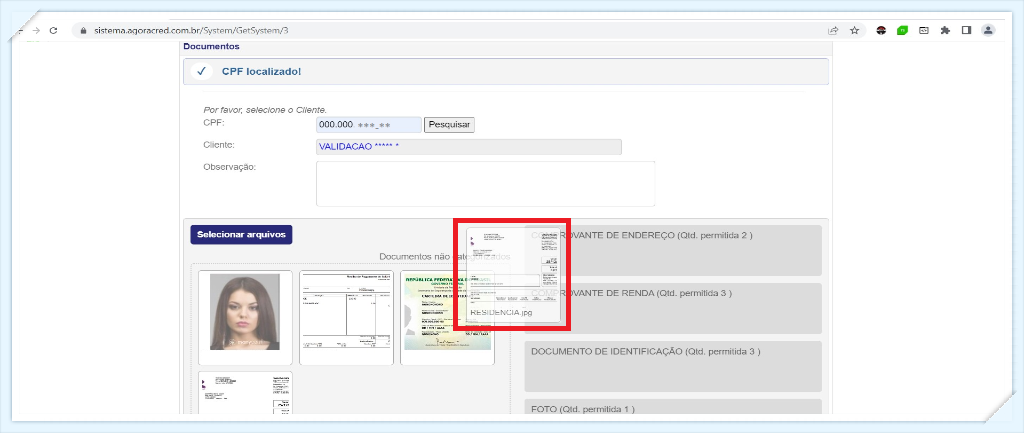Click the Selecionar arquivos button
The image size is (1024, 433).
pyautogui.click(x=241, y=234)
